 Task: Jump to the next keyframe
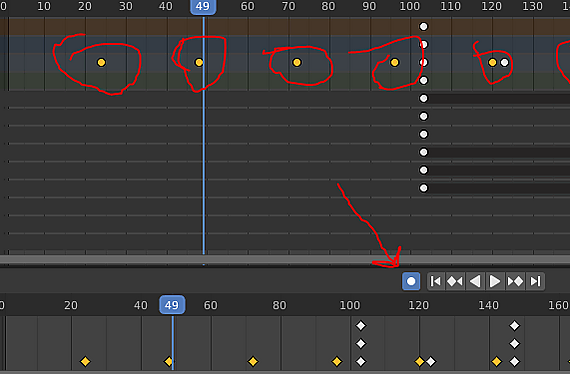tap(515, 281)
